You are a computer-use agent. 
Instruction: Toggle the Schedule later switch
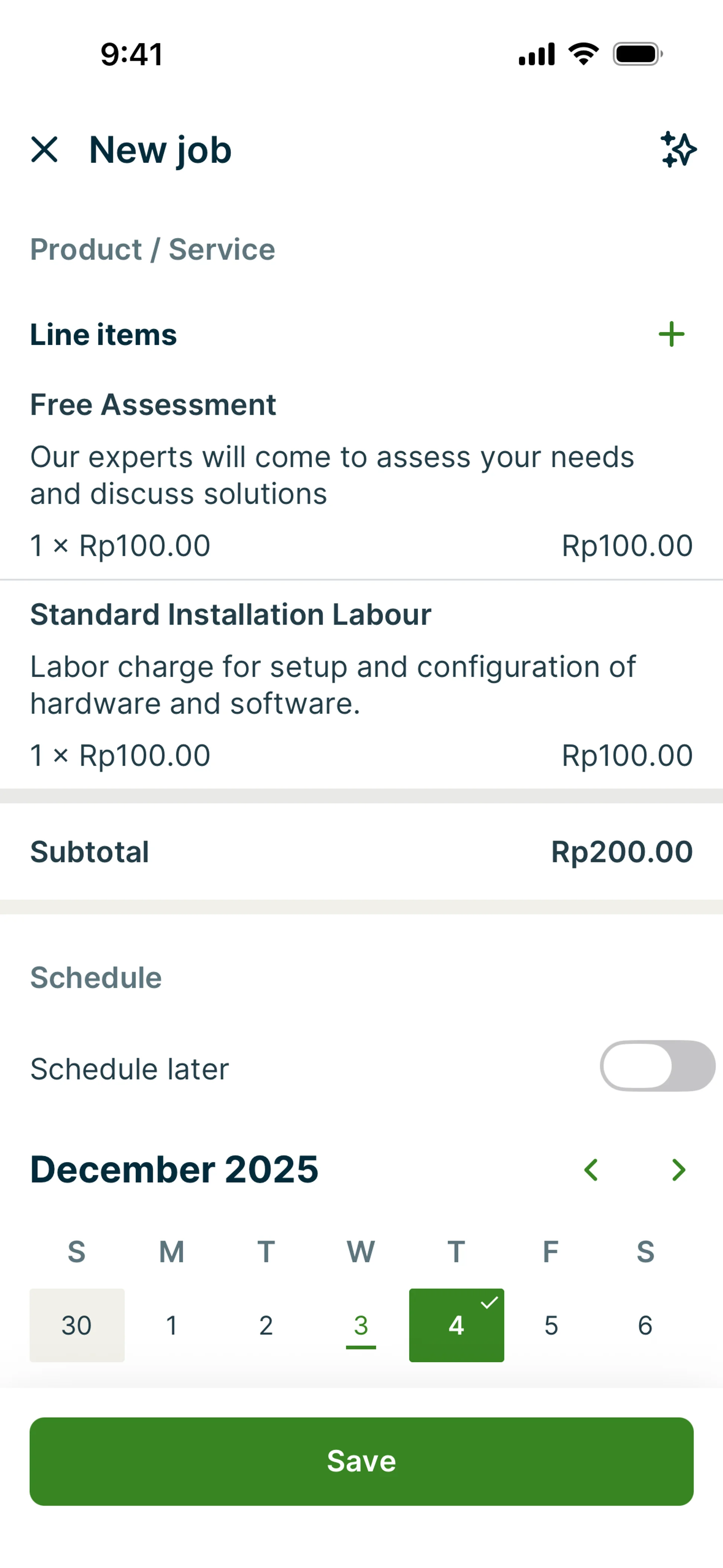click(x=657, y=1066)
